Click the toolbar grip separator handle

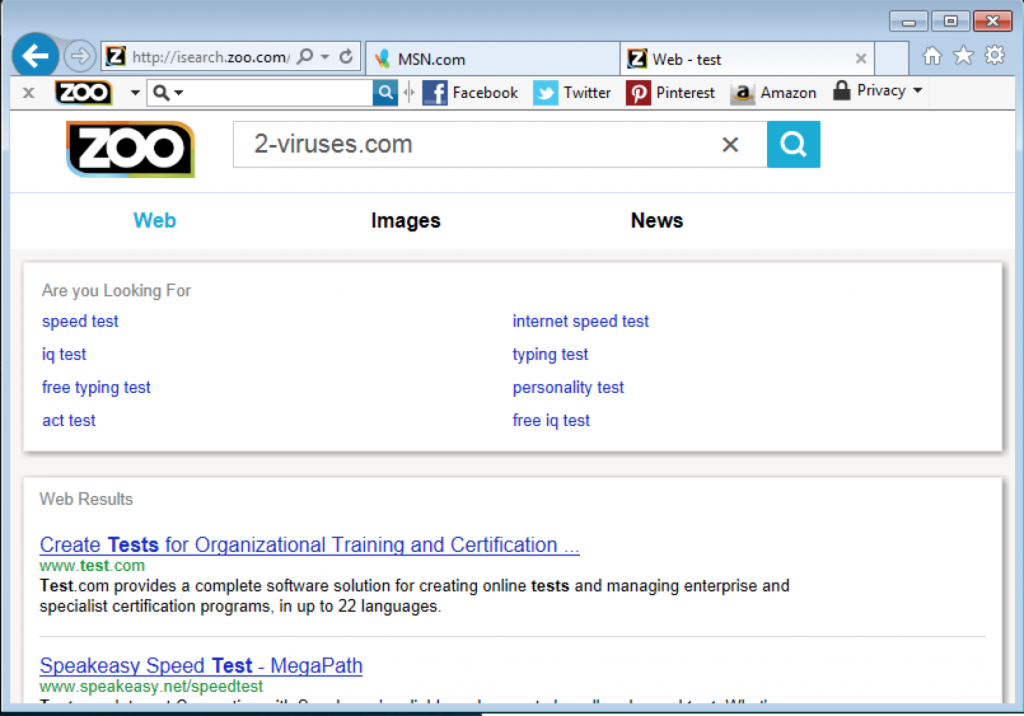409,93
